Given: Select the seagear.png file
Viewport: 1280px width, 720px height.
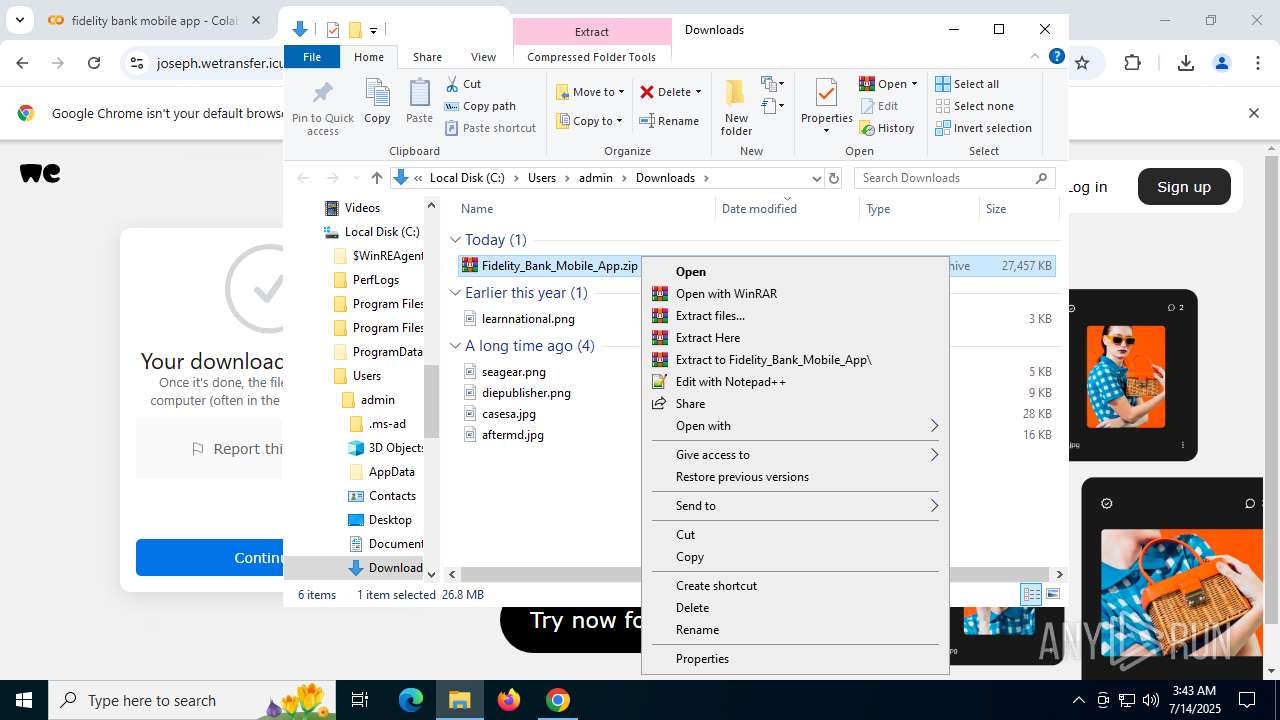Looking at the screenshot, I should (513, 372).
